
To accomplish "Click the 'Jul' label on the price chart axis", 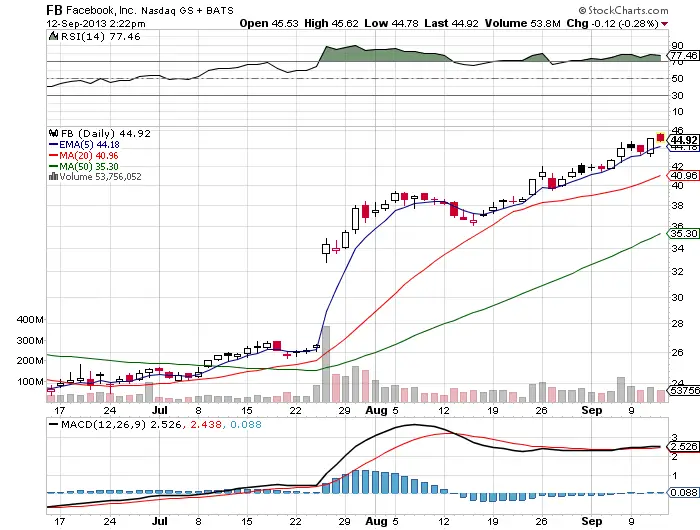I will pos(159,410).
